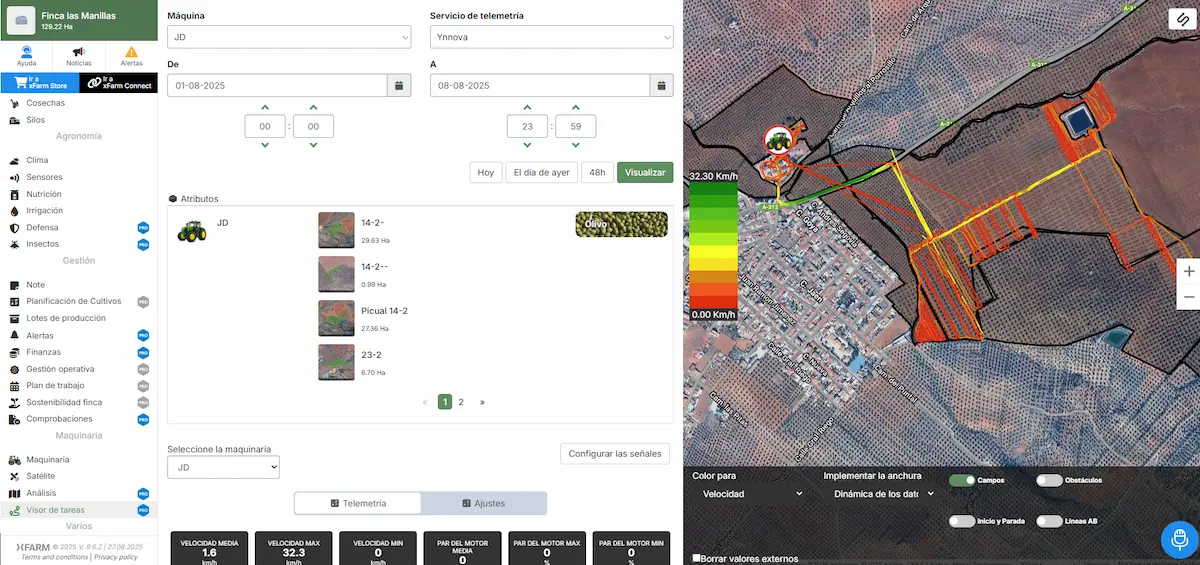Select the Picual 14-2 field thumbnail
The height and width of the screenshot is (565, 1200).
click(x=336, y=318)
